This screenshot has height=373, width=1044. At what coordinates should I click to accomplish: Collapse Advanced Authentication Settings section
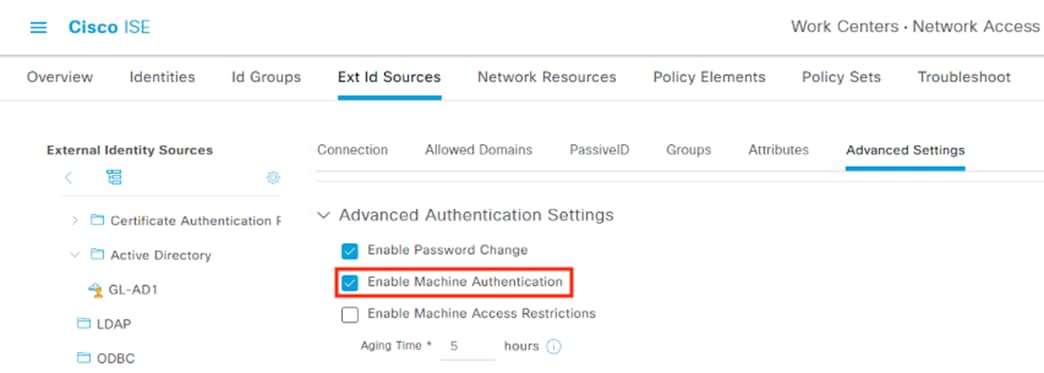pyautogui.click(x=324, y=215)
